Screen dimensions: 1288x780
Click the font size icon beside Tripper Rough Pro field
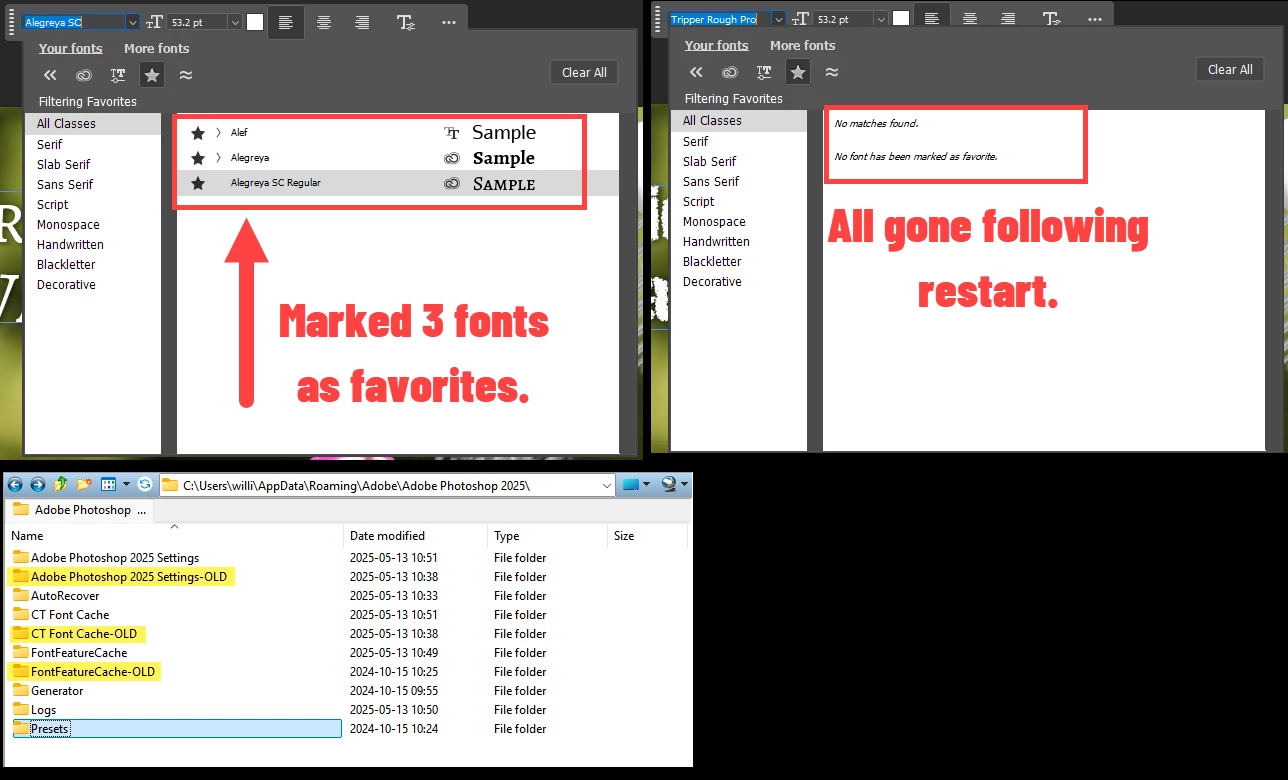(800, 19)
